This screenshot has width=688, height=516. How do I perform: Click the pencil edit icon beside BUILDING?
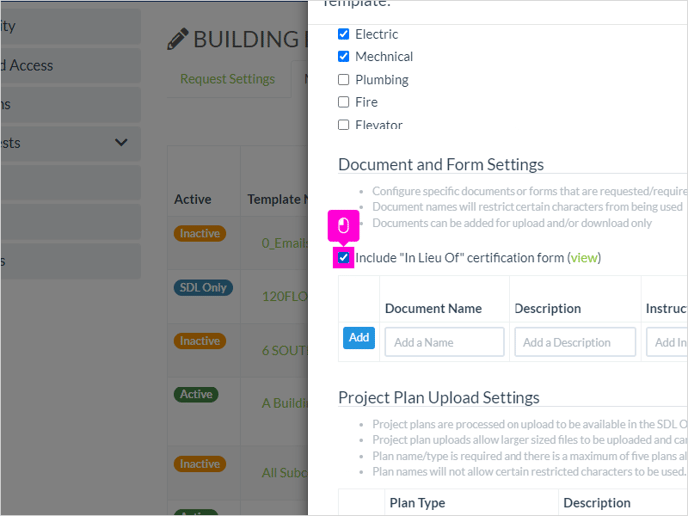[x=178, y=39]
